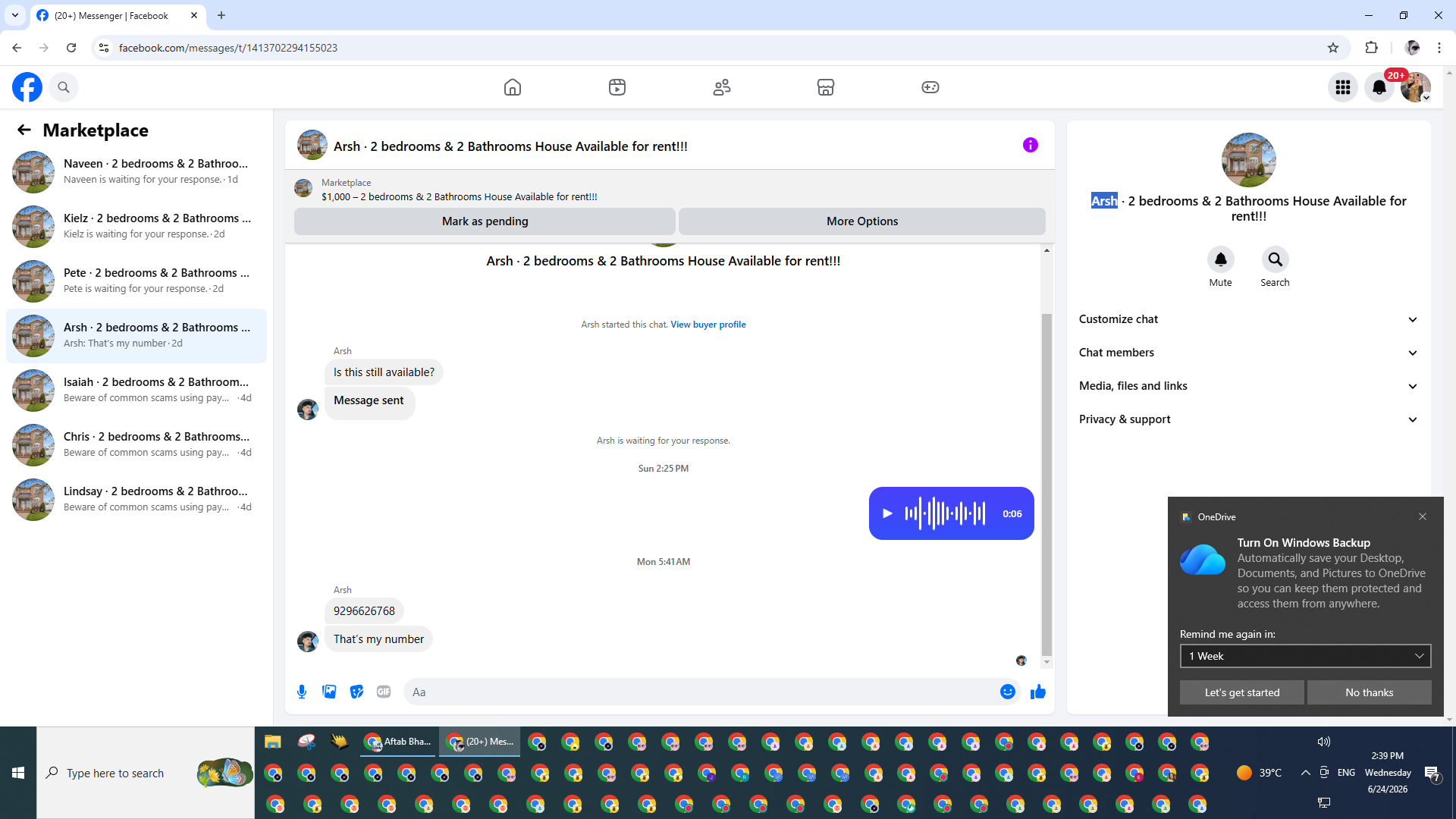Show hidden system tray icons
This screenshot has width=1456, height=819.
[x=1305, y=773]
